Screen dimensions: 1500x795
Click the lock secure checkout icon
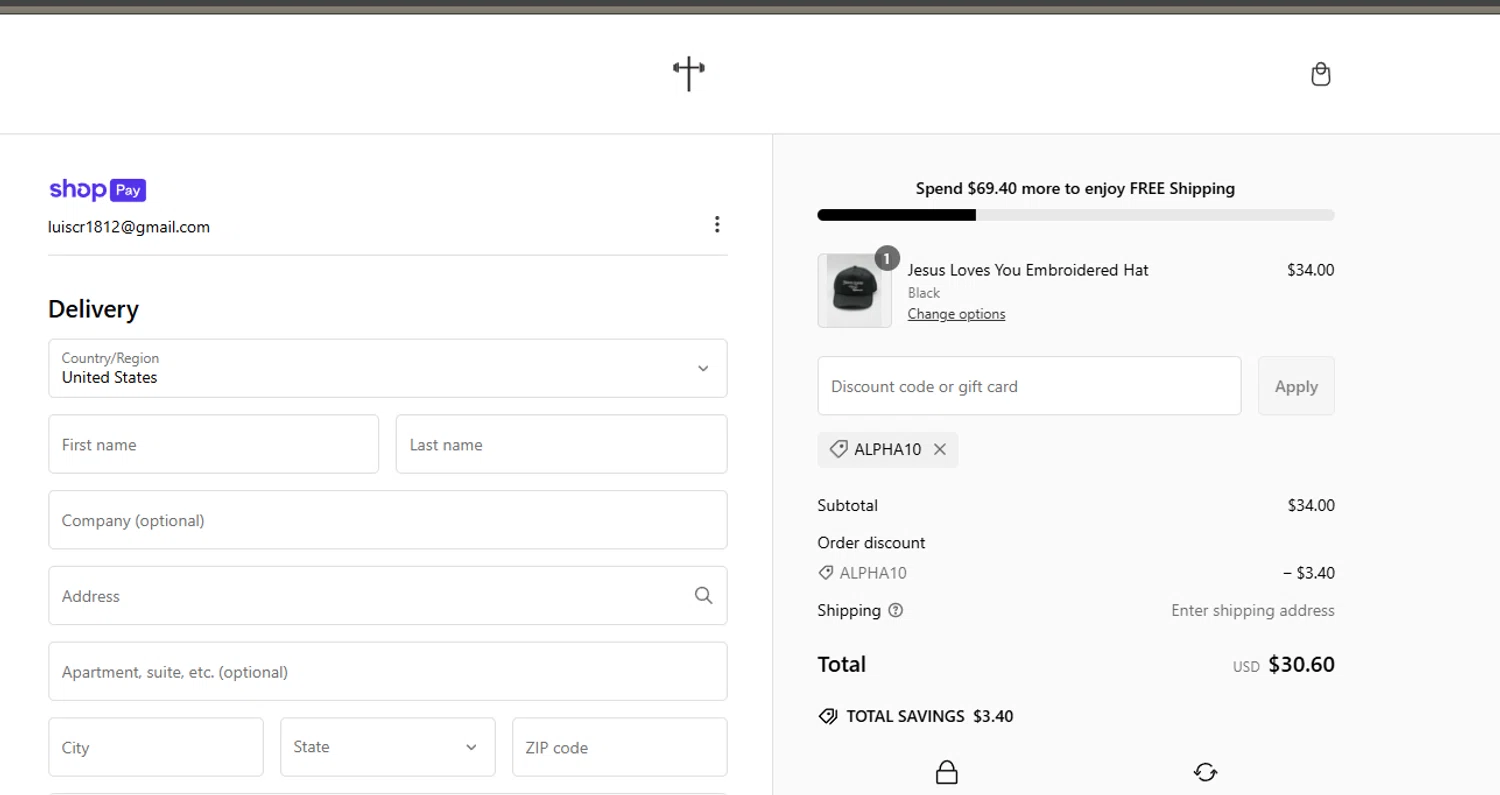pyautogui.click(x=946, y=772)
